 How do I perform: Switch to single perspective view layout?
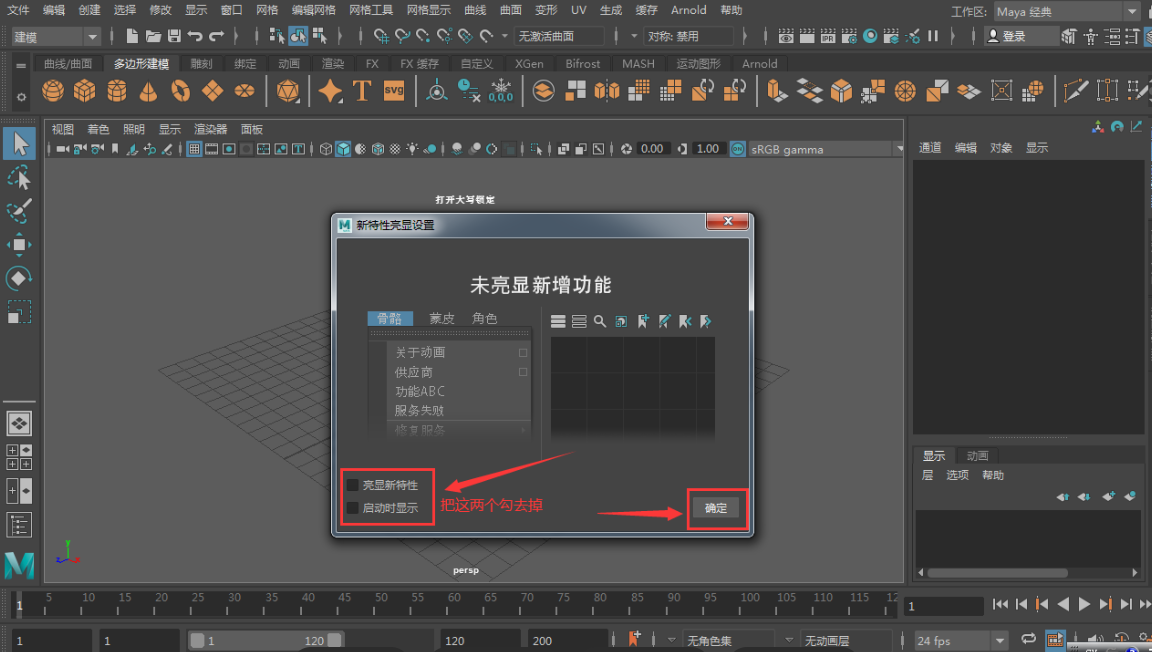pos(19,423)
